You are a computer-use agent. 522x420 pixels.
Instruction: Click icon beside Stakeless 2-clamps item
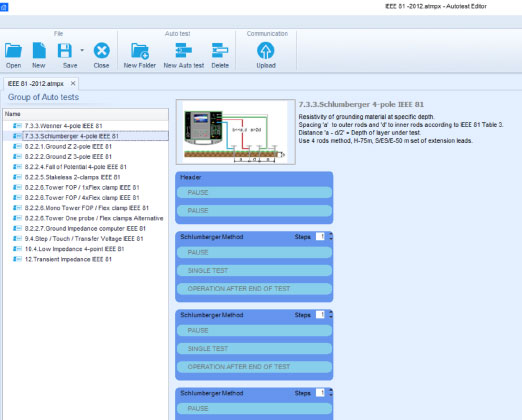pos(17,177)
